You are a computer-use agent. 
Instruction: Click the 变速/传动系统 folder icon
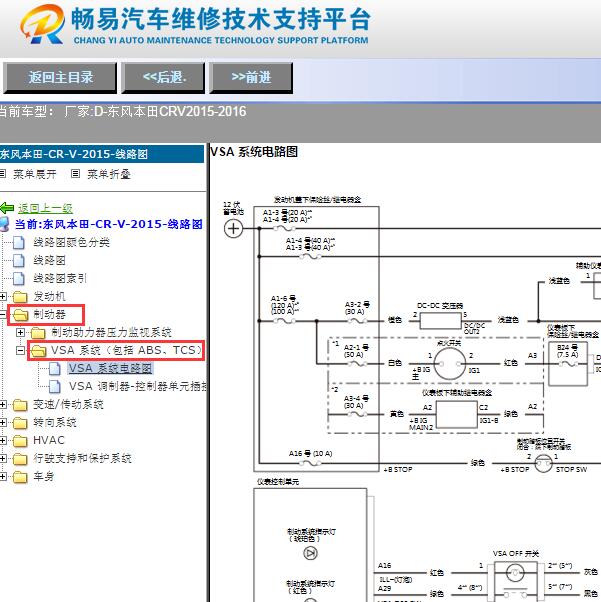click(20, 405)
